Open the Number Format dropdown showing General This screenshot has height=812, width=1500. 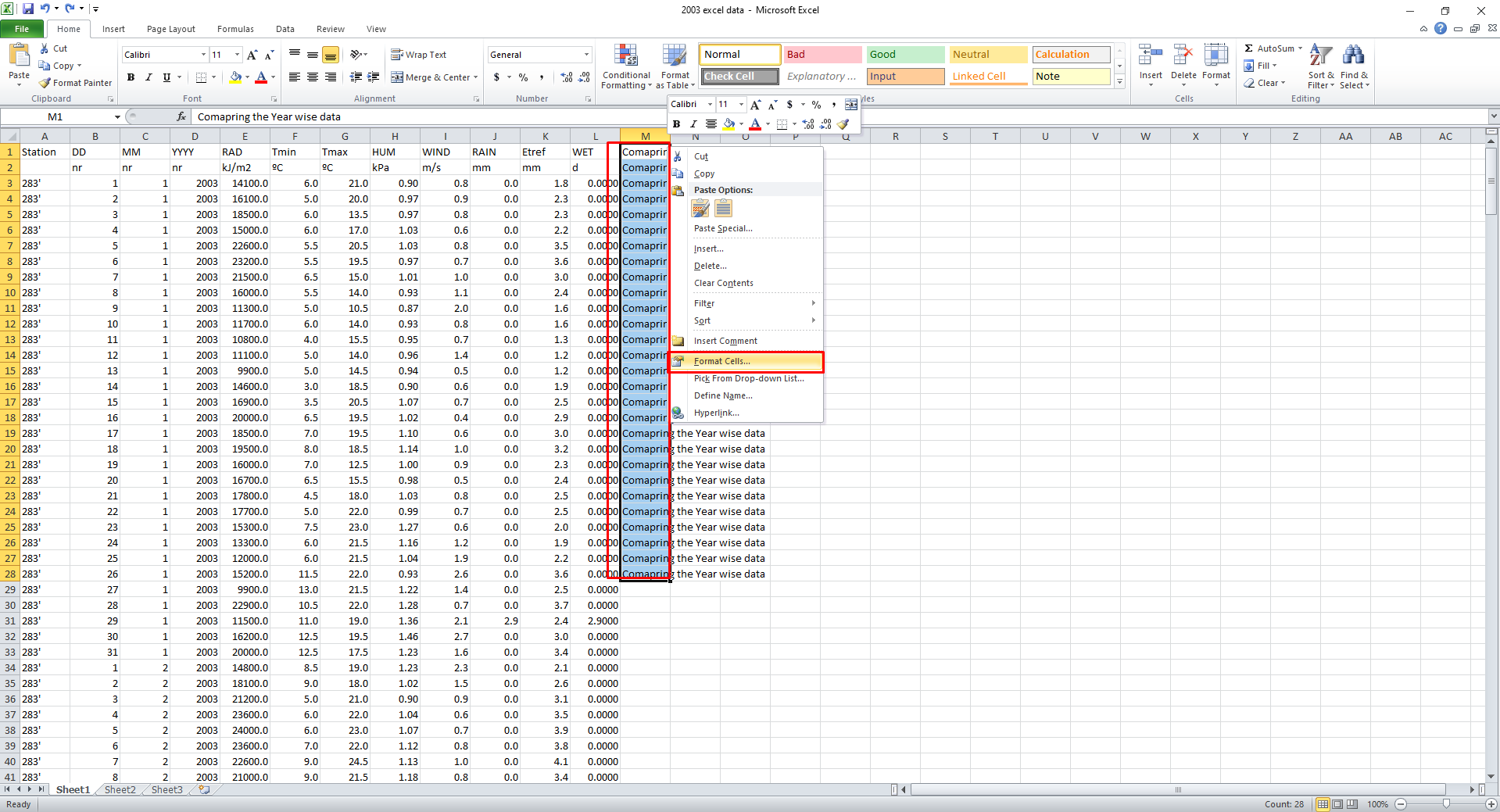(x=586, y=55)
